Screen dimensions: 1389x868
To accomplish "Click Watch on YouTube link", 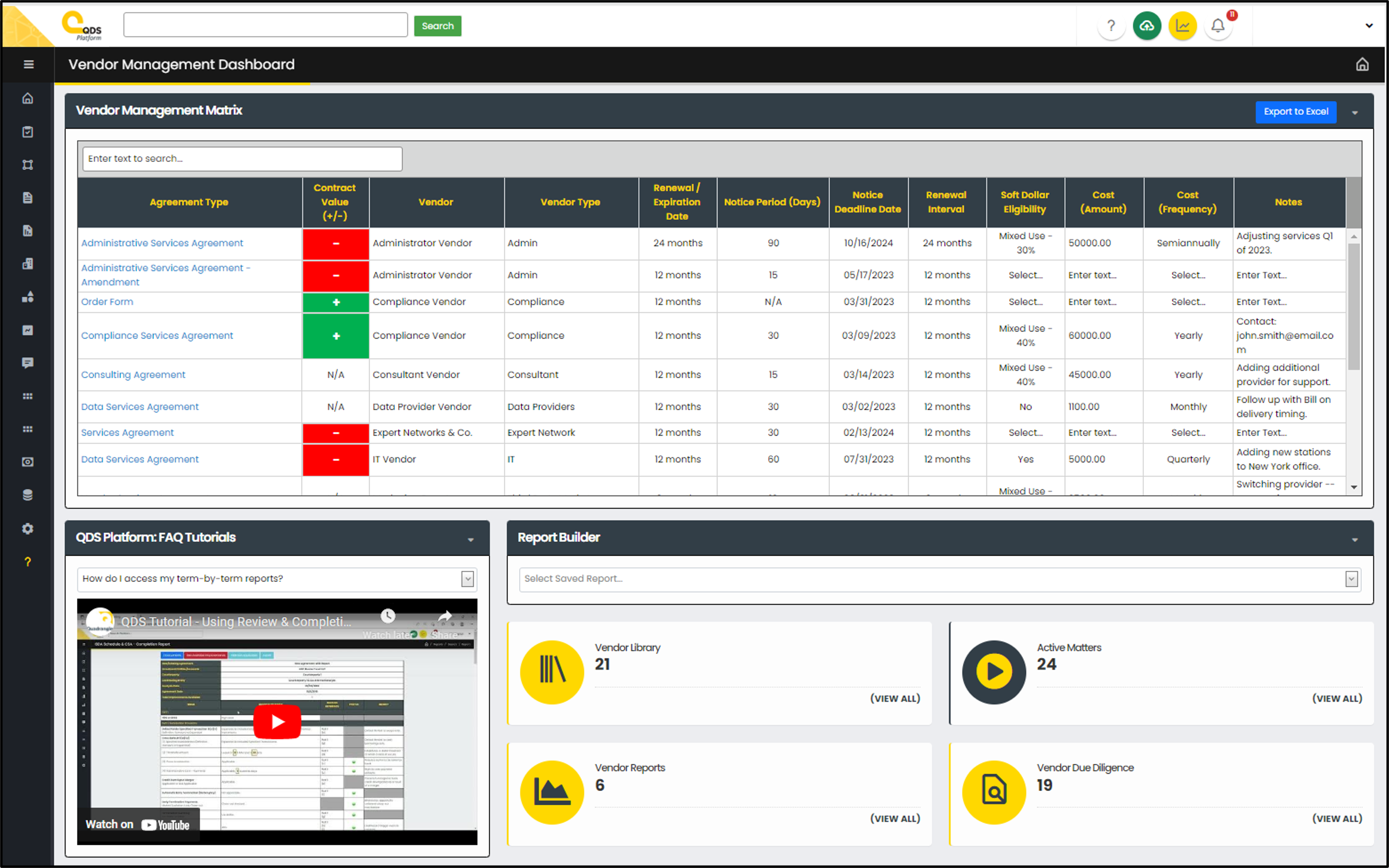I will point(138,825).
